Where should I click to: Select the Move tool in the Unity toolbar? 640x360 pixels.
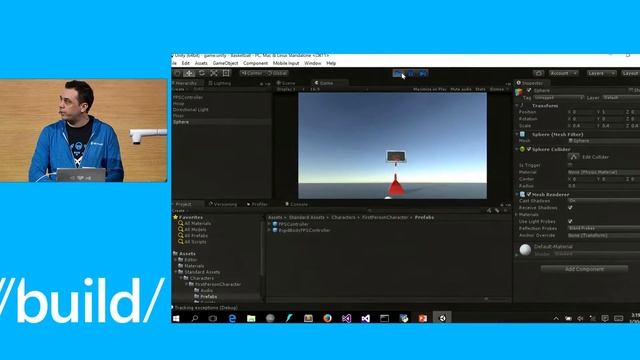189,73
